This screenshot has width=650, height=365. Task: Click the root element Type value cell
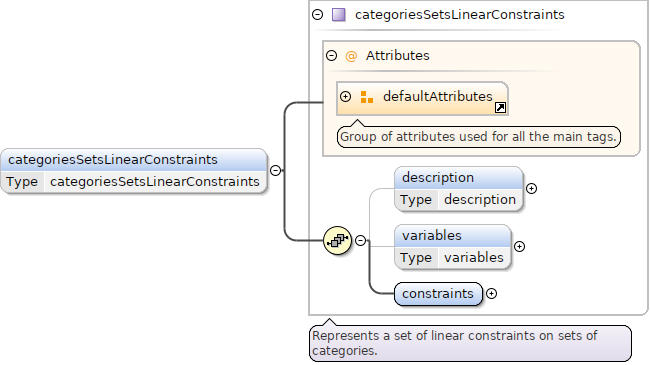point(155,182)
